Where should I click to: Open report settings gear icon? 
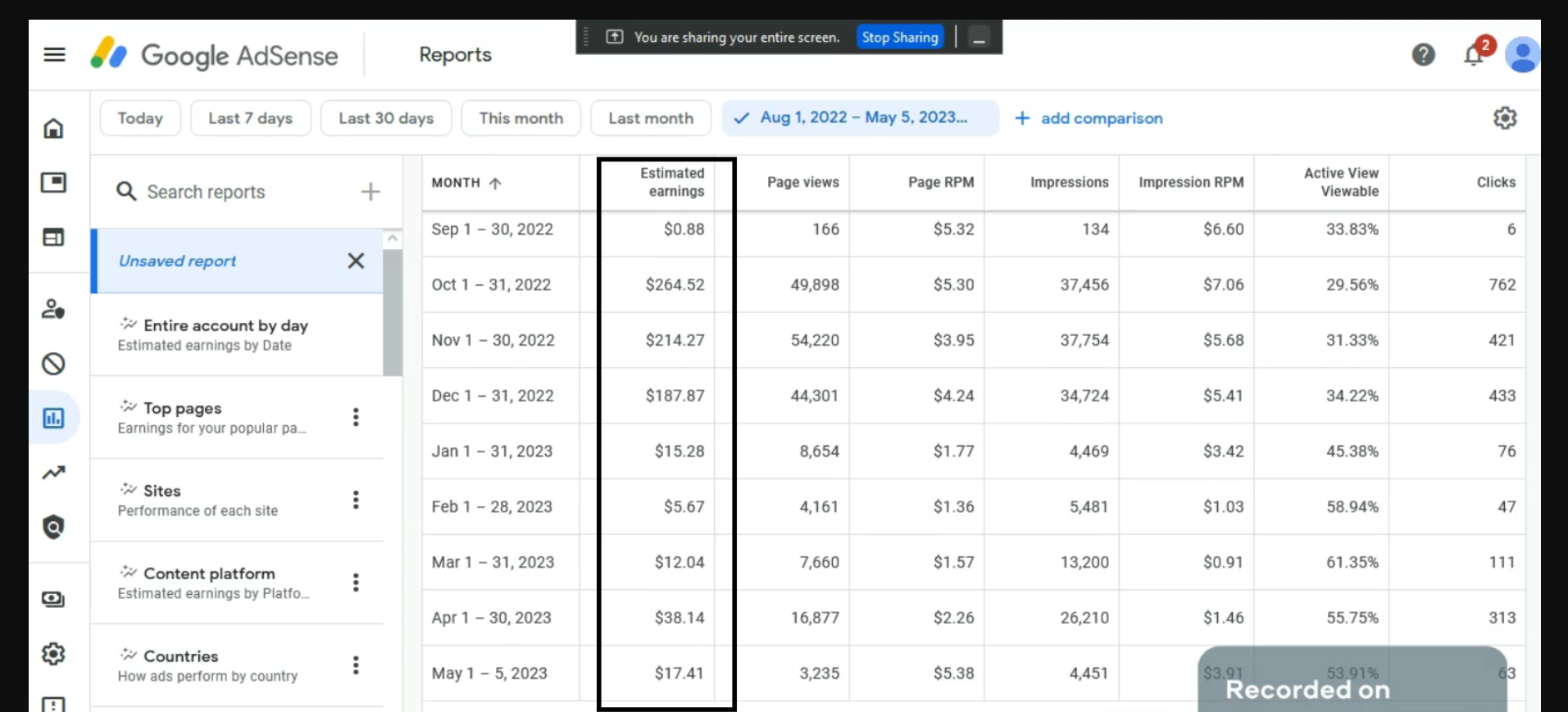[x=1505, y=118]
